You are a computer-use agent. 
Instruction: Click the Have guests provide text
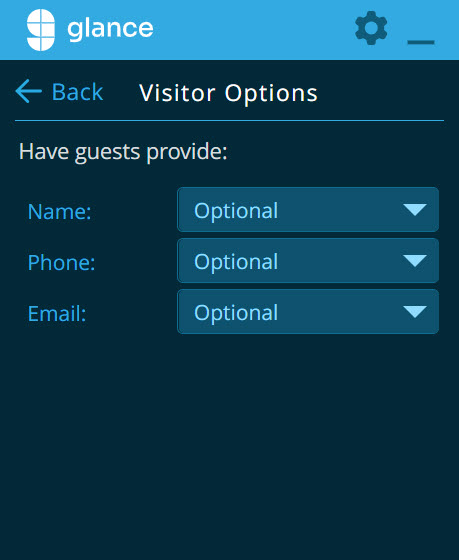click(123, 152)
